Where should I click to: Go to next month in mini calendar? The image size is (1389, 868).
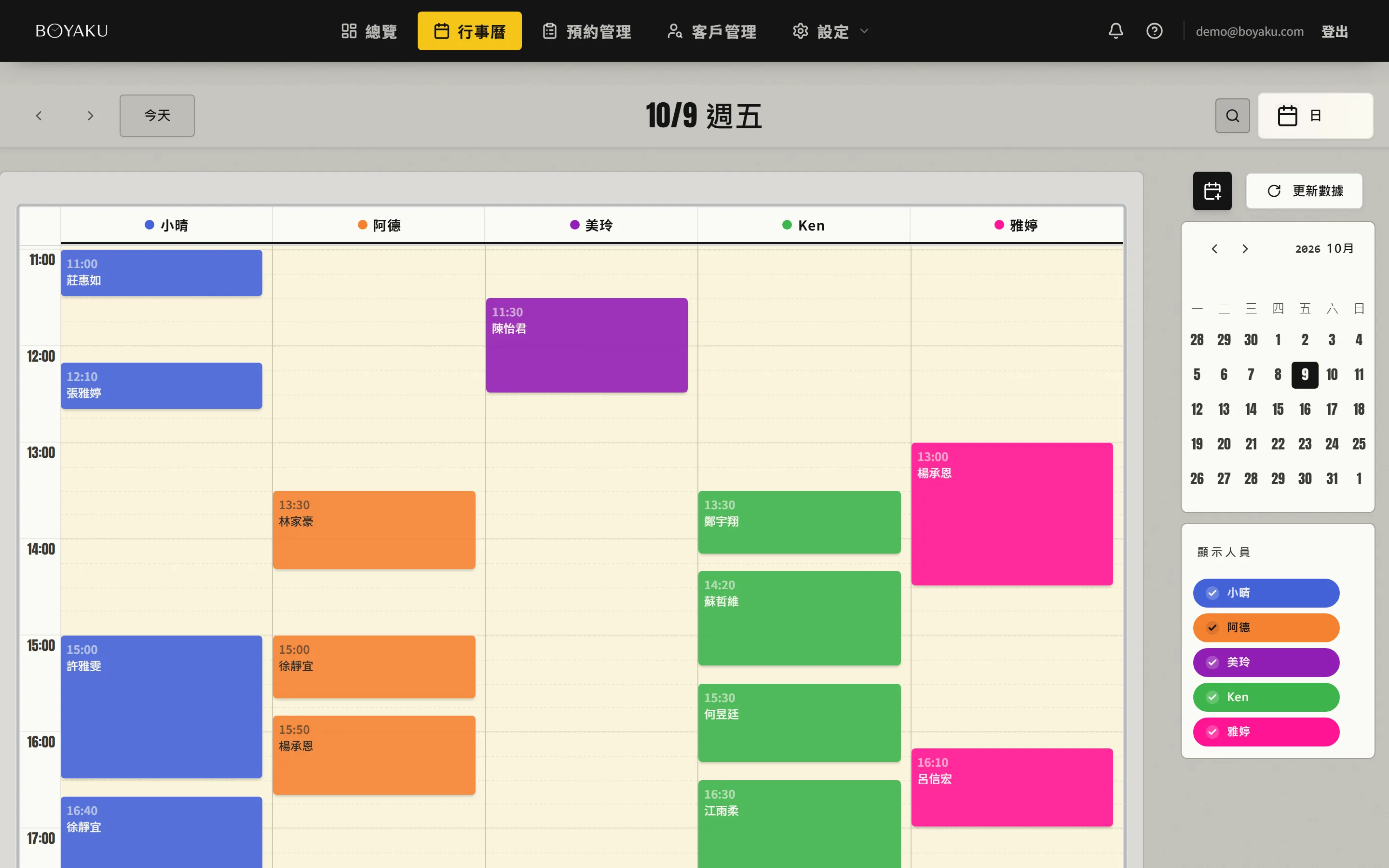tap(1244, 248)
